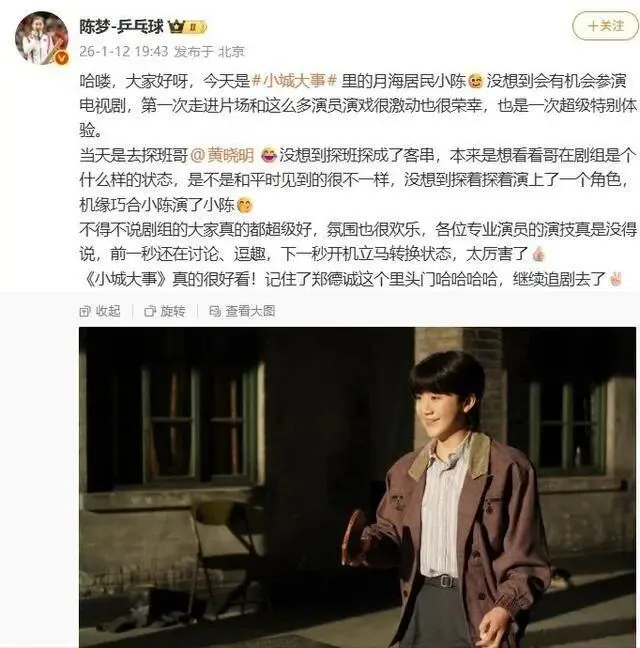Screen dimensions: 640x648
Task: Open the #小城大事# hashtag topic
Action: click(x=295, y=81)
